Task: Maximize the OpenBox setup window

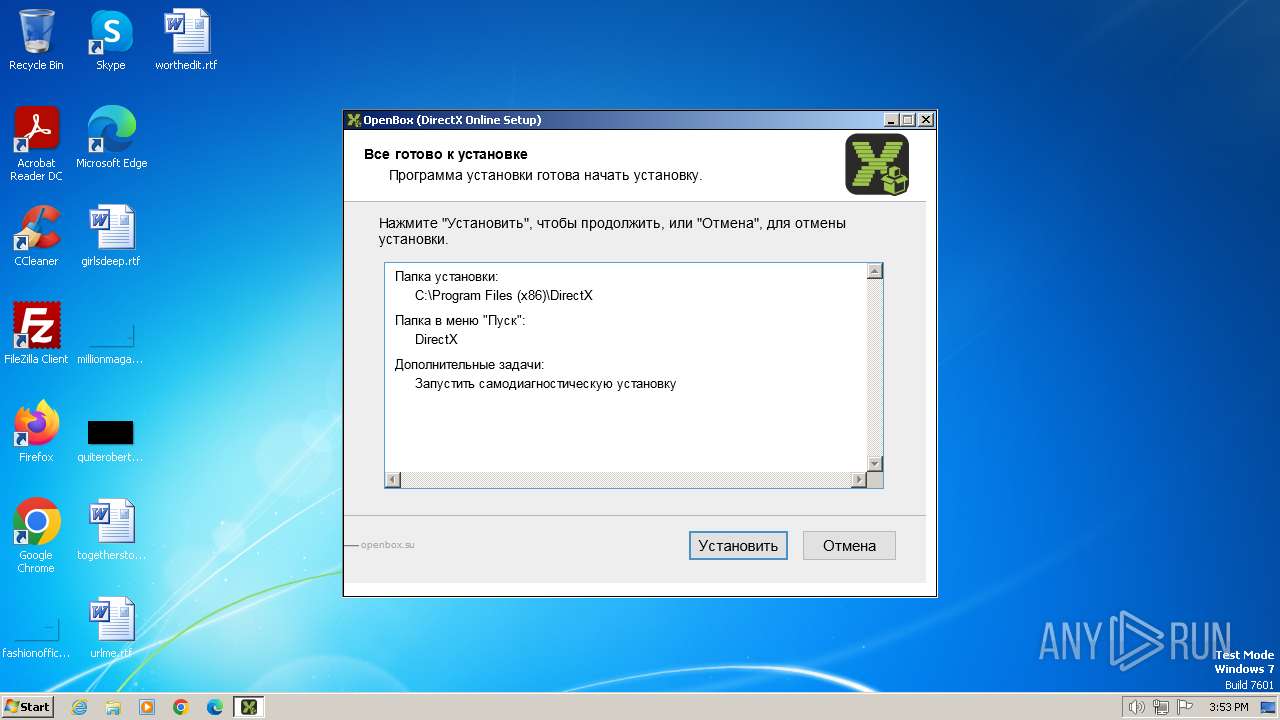Action: click(908, 120)
